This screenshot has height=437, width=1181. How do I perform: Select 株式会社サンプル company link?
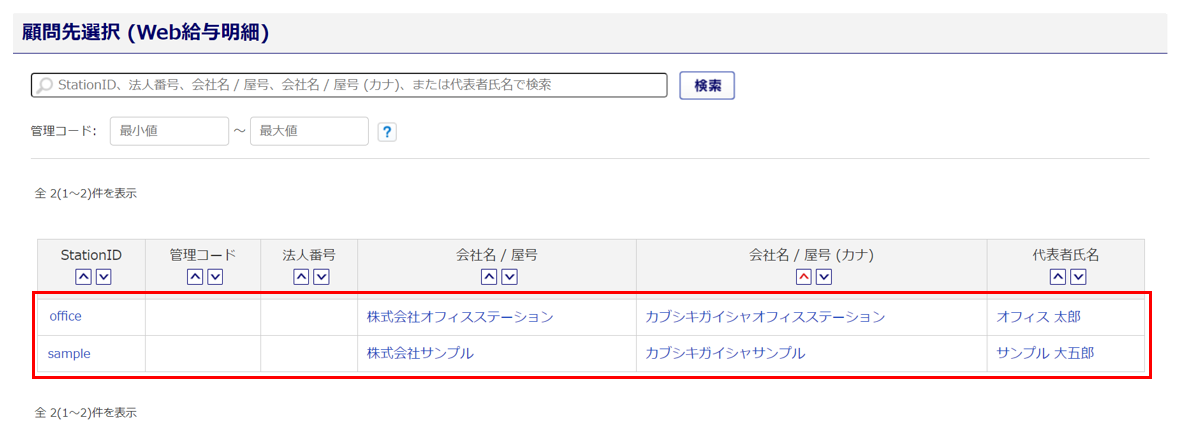coord(420,353)
